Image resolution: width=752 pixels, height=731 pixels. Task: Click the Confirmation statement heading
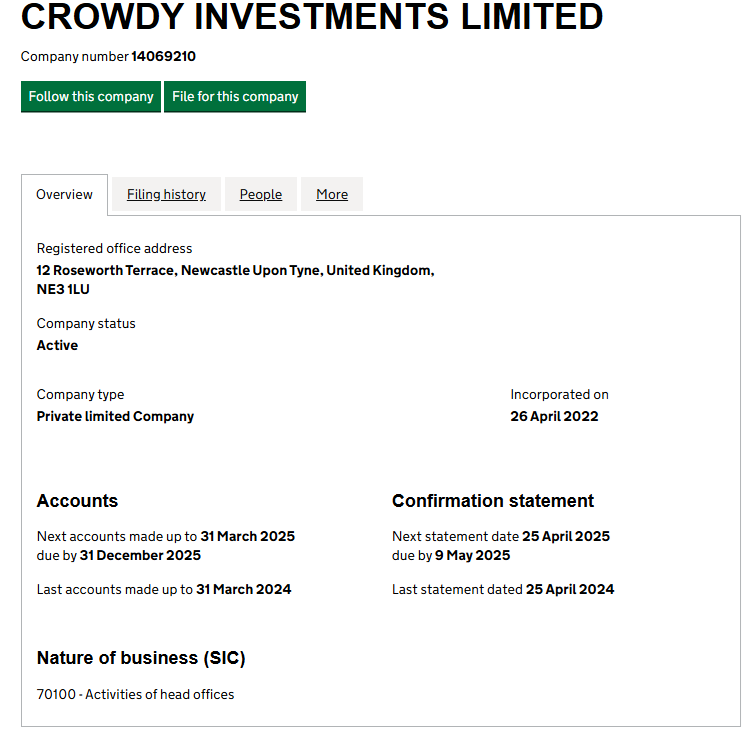[493, 501]
